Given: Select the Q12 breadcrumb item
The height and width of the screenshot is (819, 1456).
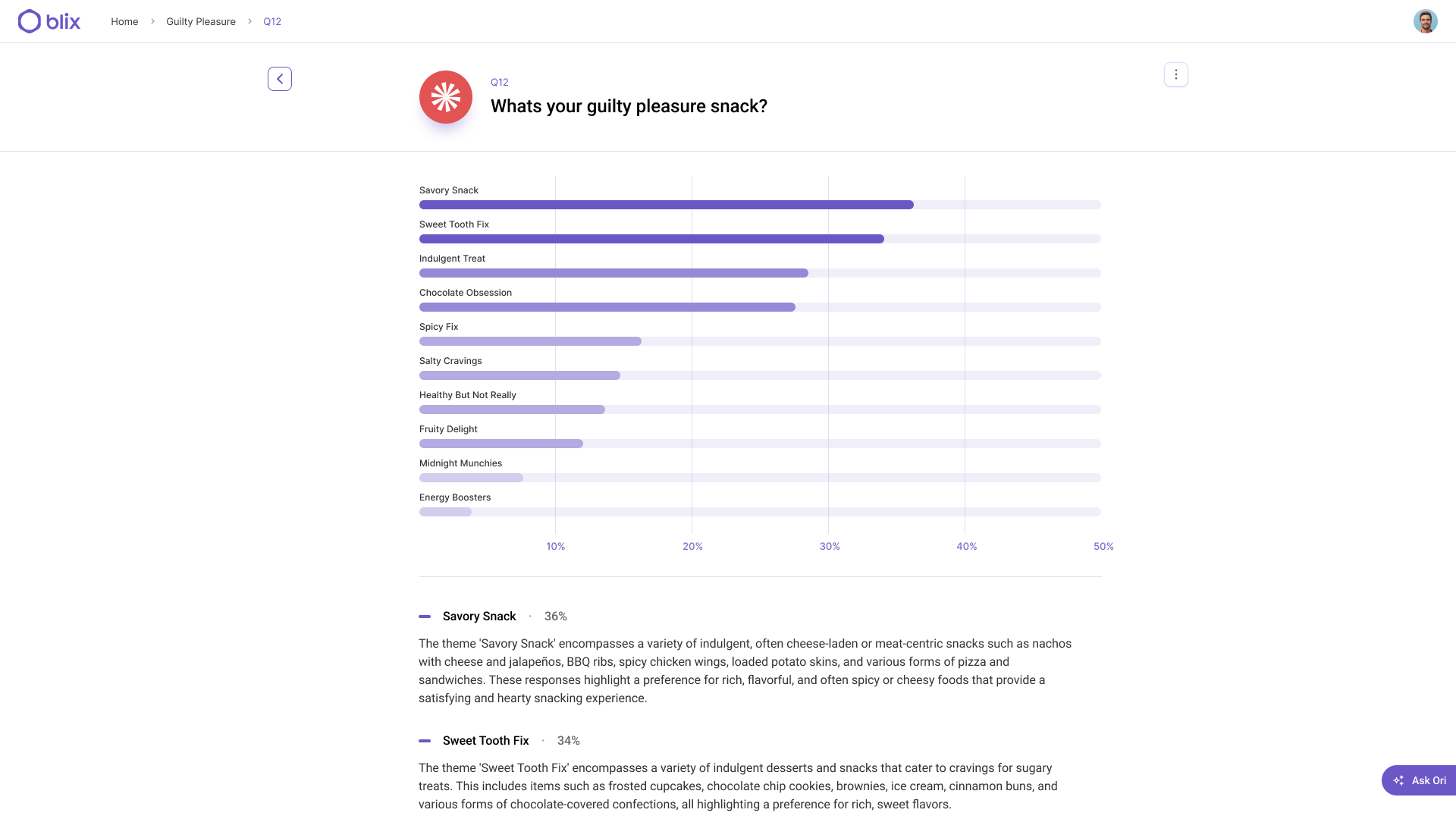Looking at the screenshot, I should pos(272,21).
